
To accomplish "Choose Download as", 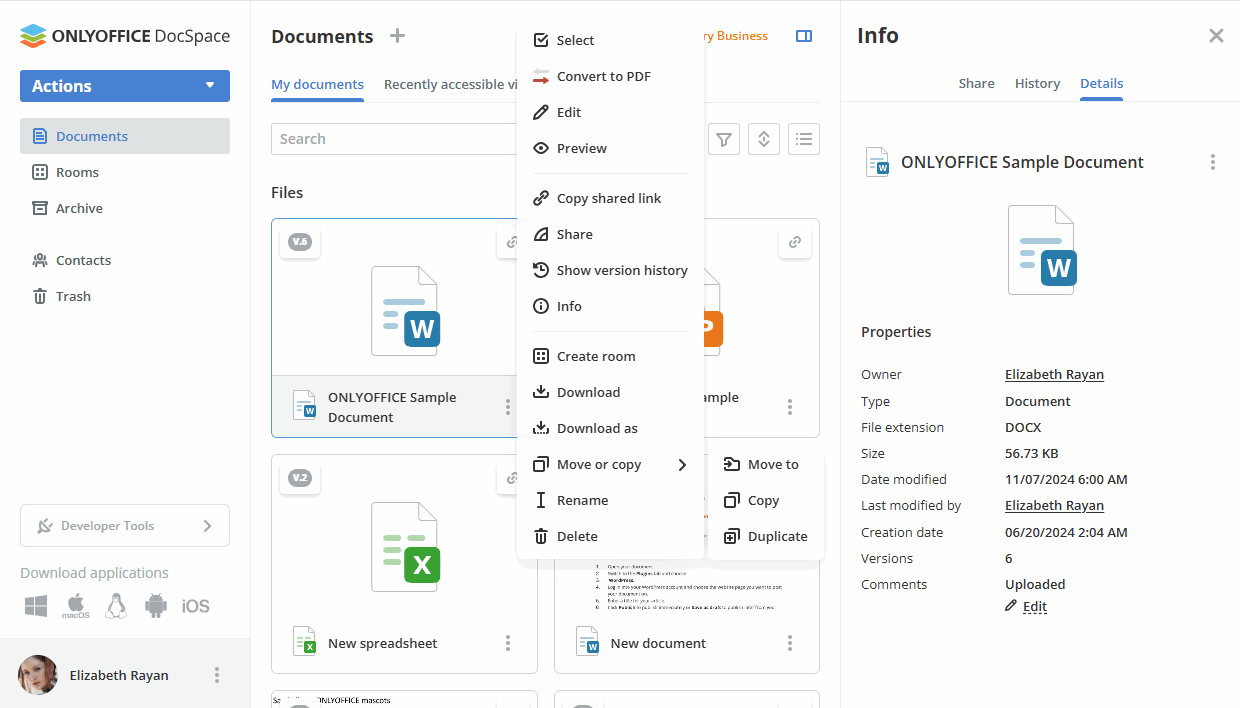I will pos(610,428).
